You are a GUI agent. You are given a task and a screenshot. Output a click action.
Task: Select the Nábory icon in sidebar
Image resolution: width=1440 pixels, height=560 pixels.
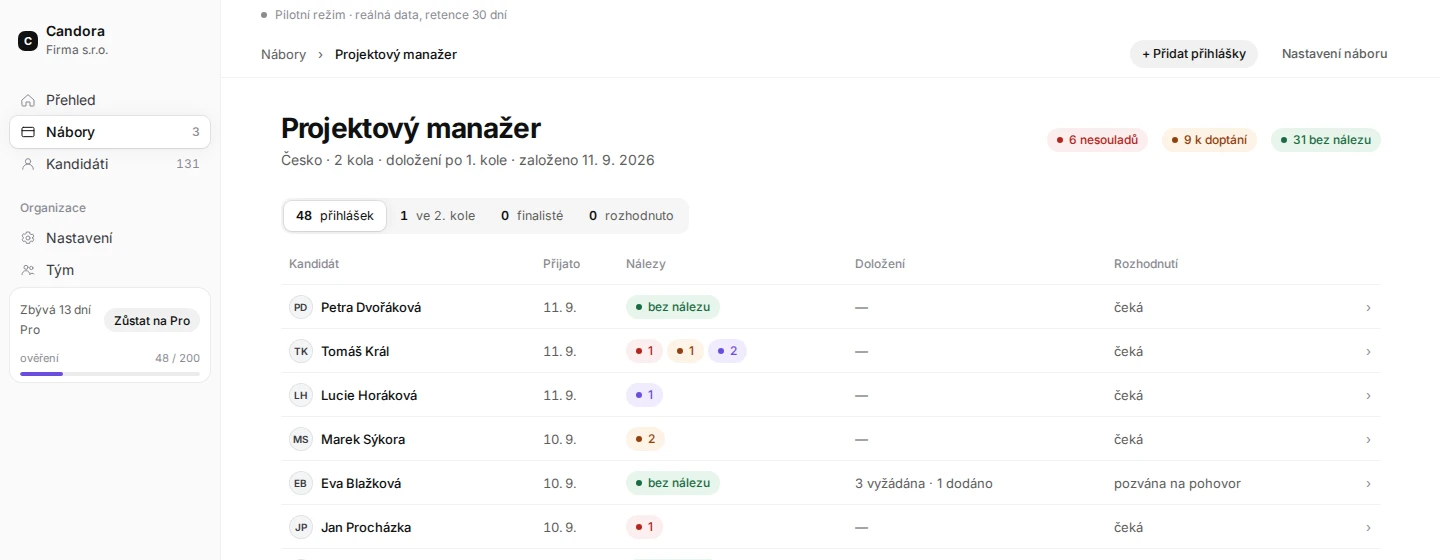coord(28,132)
